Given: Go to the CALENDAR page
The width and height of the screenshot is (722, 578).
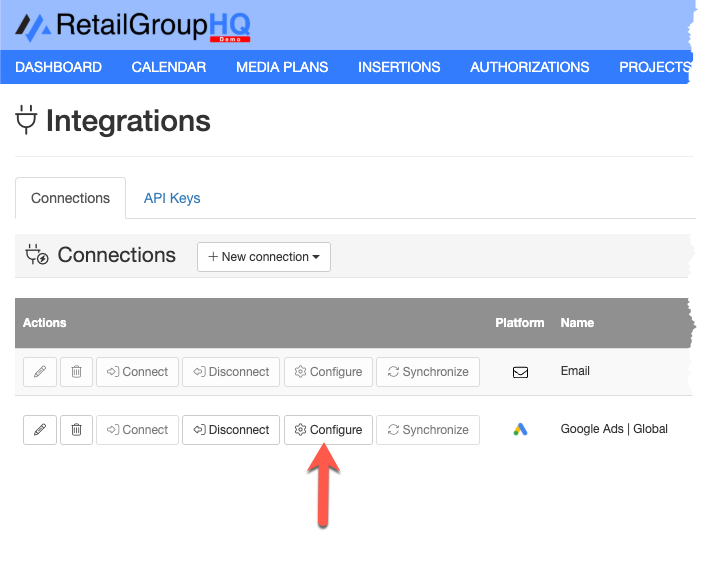Looking at the screenshot, I should coord(169,67).
